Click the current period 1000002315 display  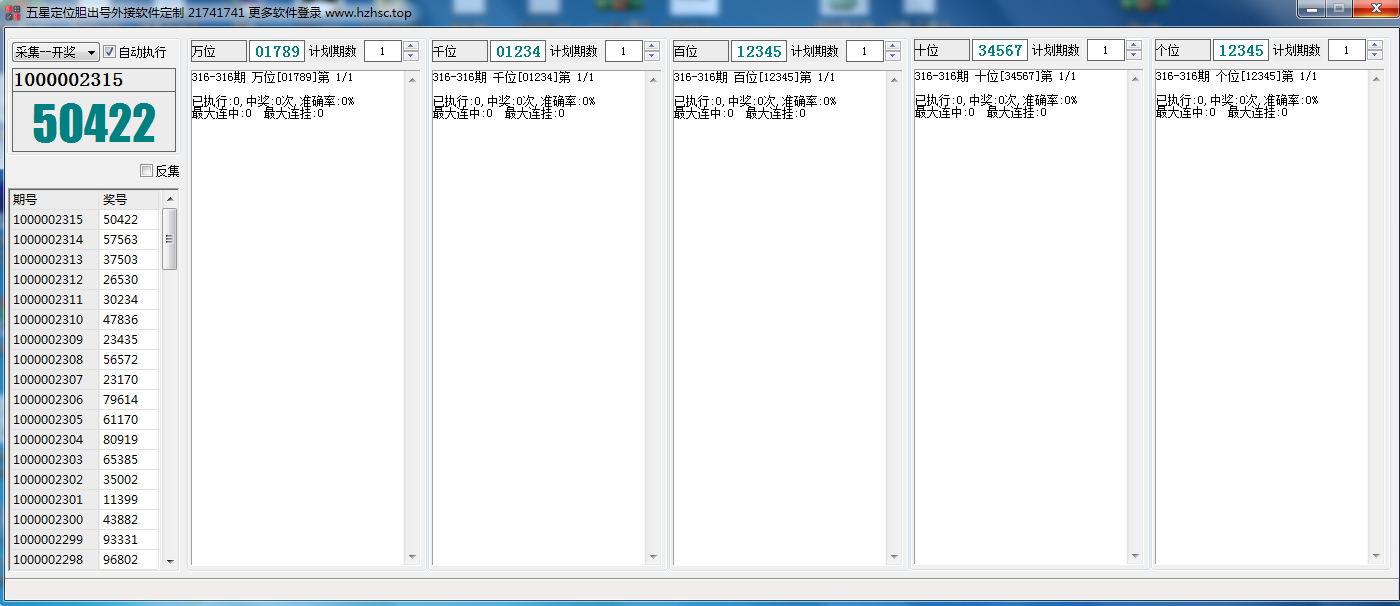click(x=94, y=80)
